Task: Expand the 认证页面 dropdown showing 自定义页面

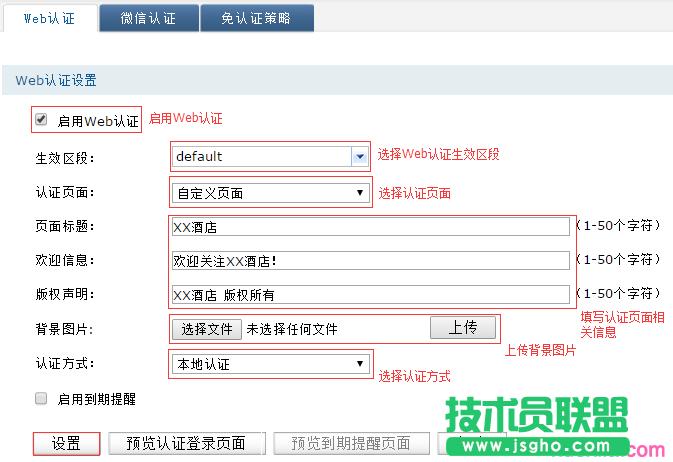Action: (270, 192)
